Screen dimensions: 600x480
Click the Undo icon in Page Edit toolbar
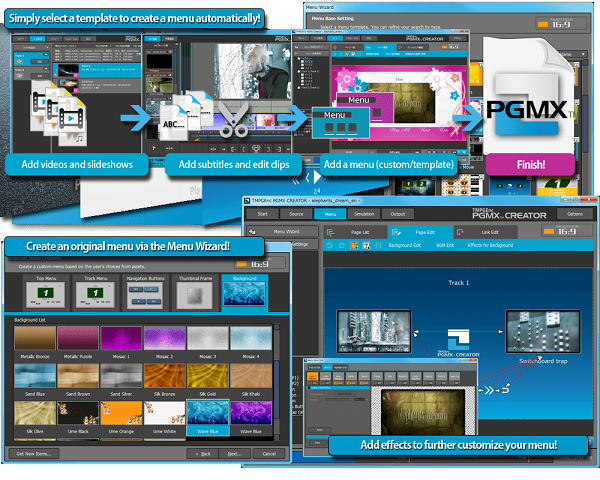coord(329,245)
